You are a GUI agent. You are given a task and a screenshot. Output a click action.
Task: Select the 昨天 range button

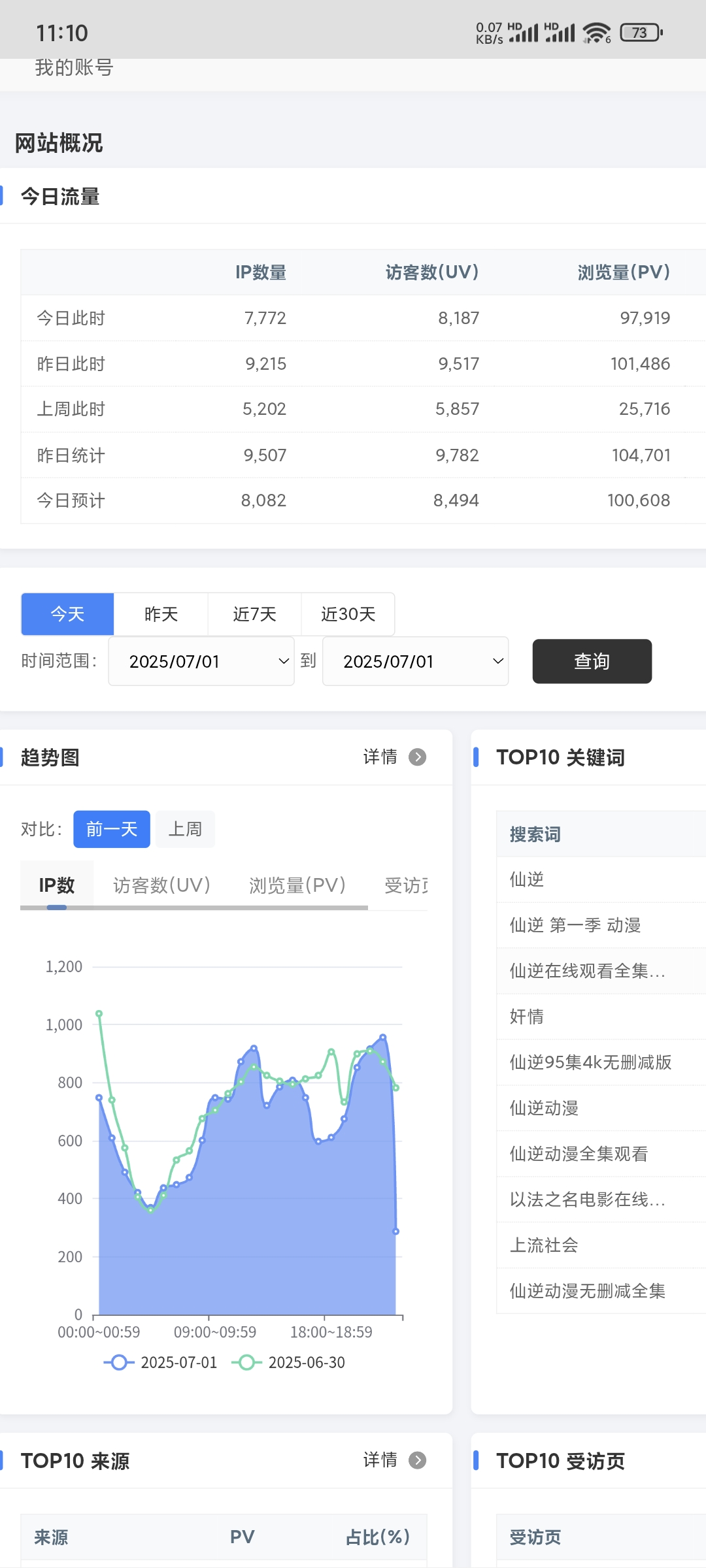point(161,614)
